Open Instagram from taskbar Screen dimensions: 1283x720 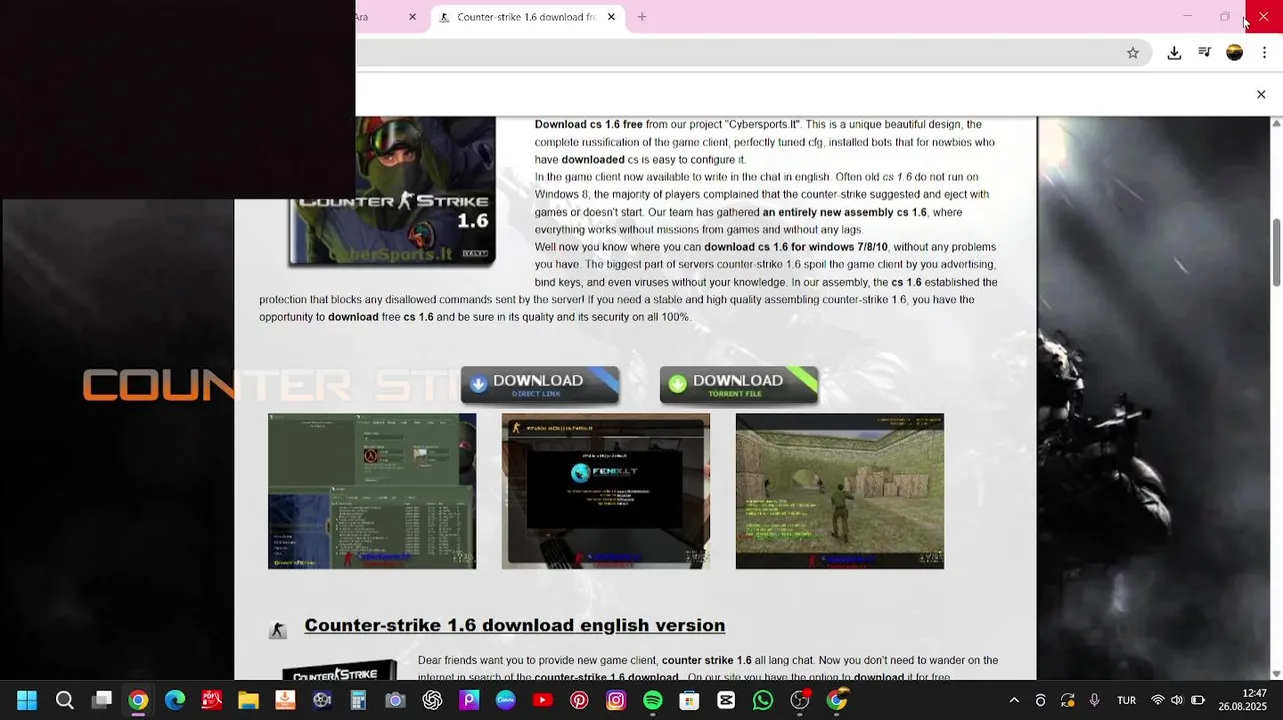(616, 701)
